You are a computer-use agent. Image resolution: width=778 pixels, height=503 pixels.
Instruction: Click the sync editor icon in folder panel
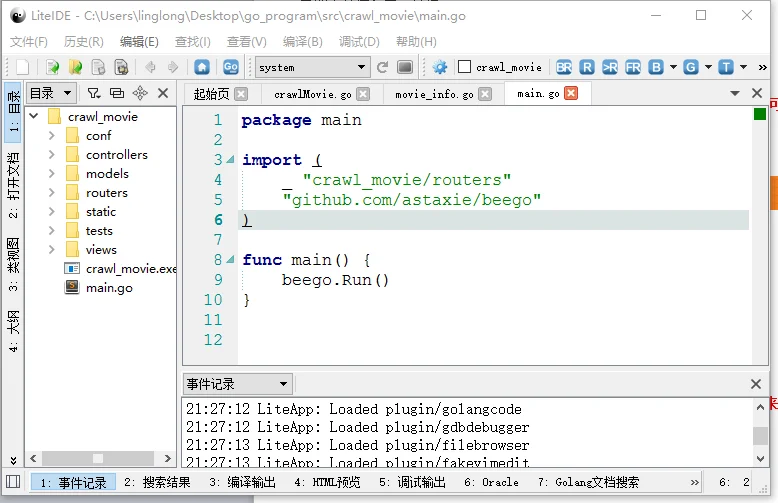coord(140,93)
